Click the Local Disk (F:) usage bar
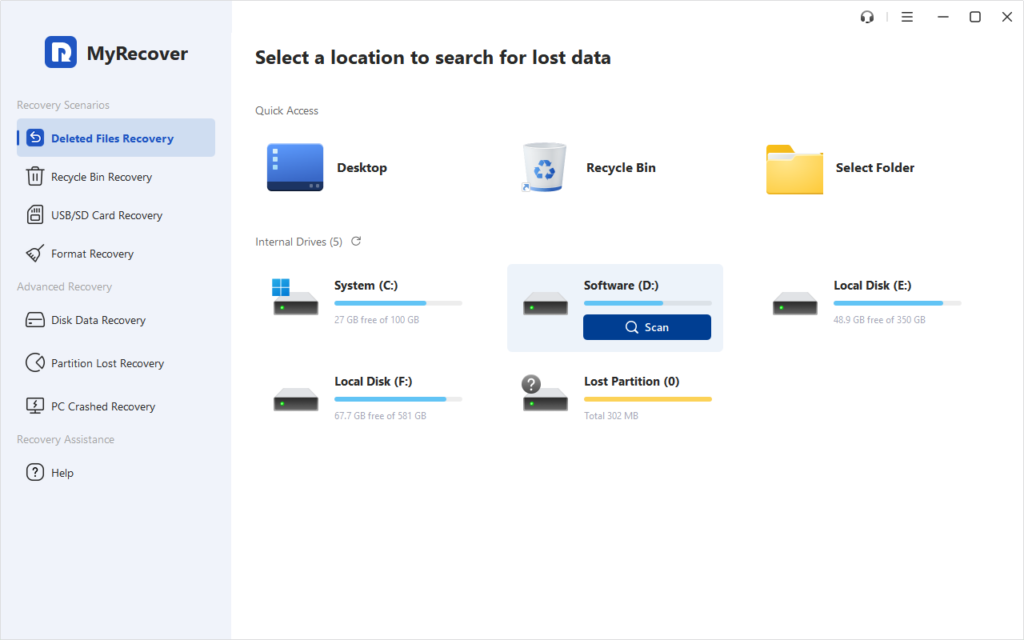1024x640 pixels. point(398,399)
